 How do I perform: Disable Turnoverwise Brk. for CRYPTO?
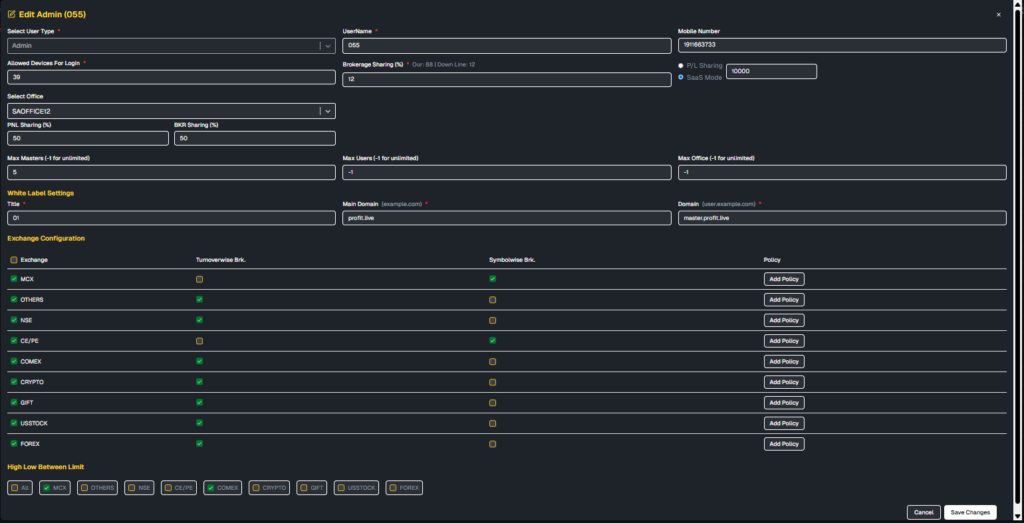click(x=200, y=382)
